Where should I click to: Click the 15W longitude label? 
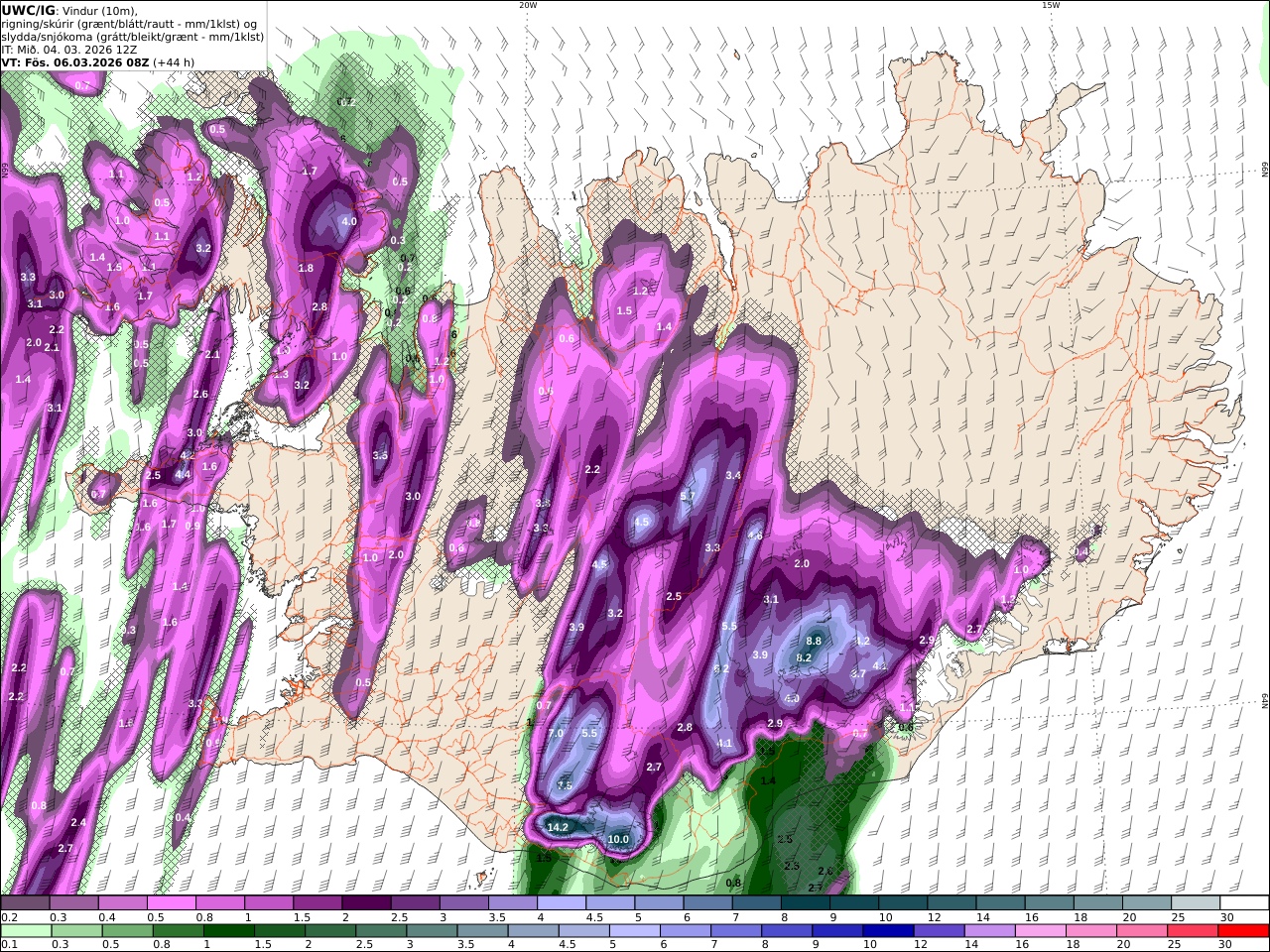tap(1051, 5)
